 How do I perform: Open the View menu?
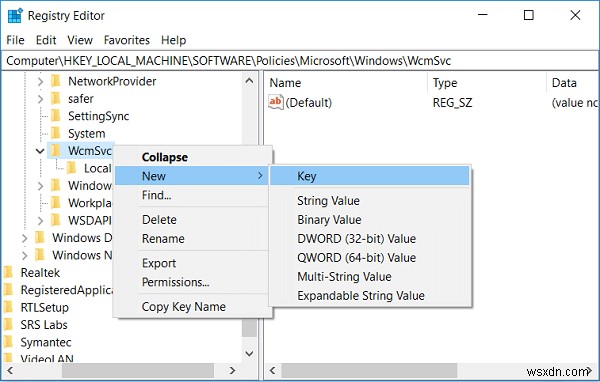pyautogui.click(x=80, y=40)
